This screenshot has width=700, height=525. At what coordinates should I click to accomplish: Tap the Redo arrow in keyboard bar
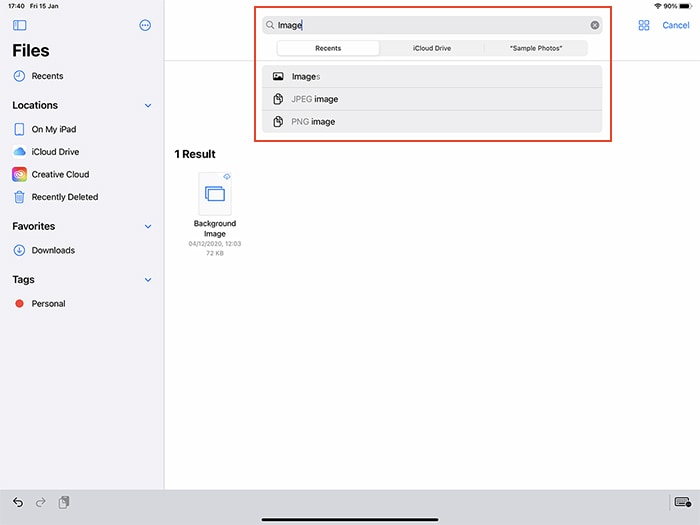(41, 503)
